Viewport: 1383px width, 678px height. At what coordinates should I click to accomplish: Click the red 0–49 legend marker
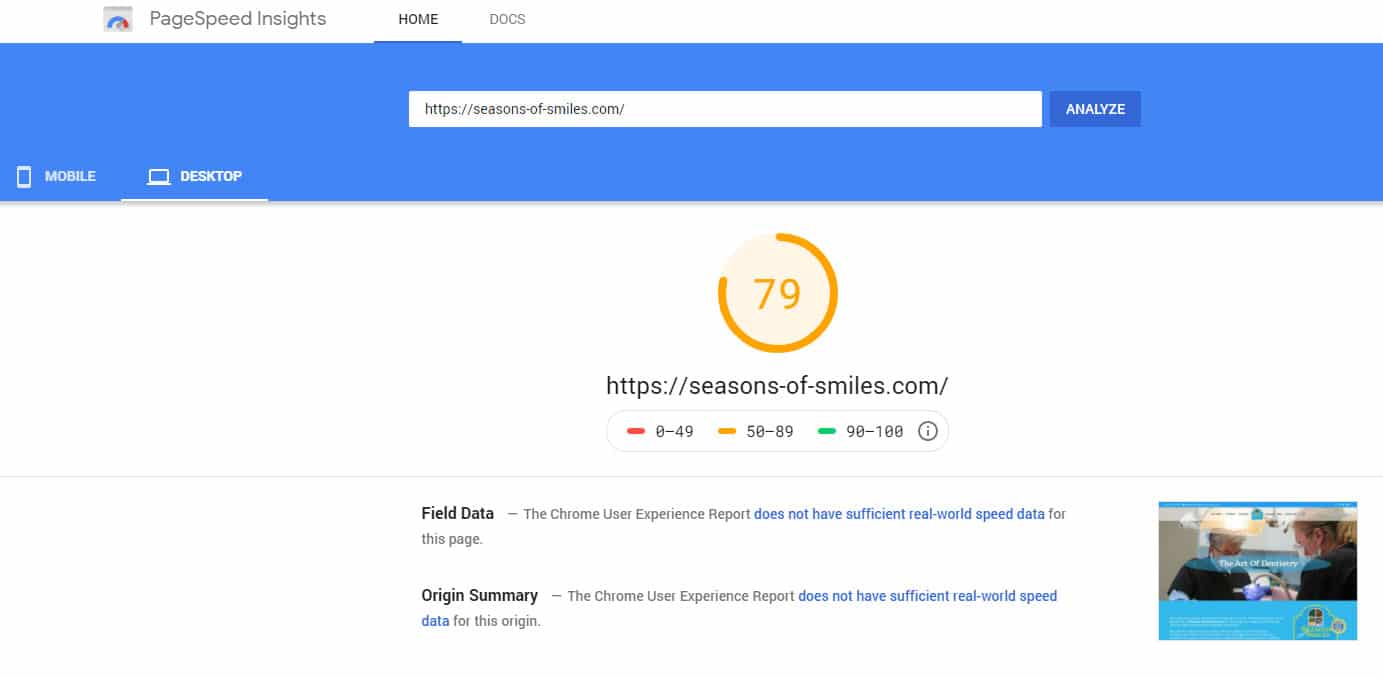pyautogui.click(x=636, y=432)
